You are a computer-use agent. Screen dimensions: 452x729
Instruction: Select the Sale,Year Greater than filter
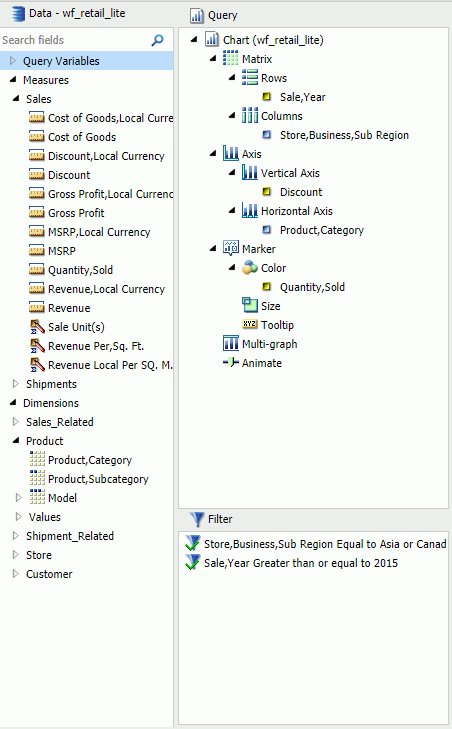click(x=301, y=563)
